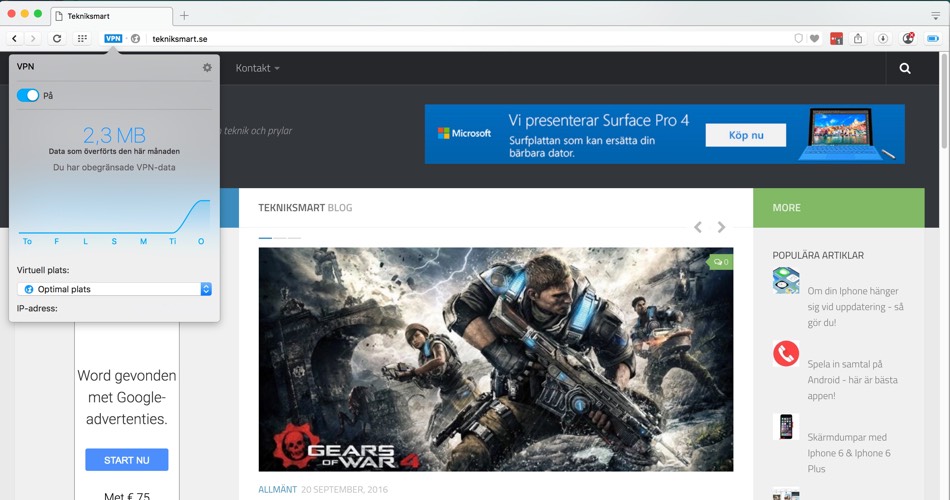Click the Köp nu button in Microsoft ad
The width and height of the screenshot is (950, 500).
click(745, 135)
